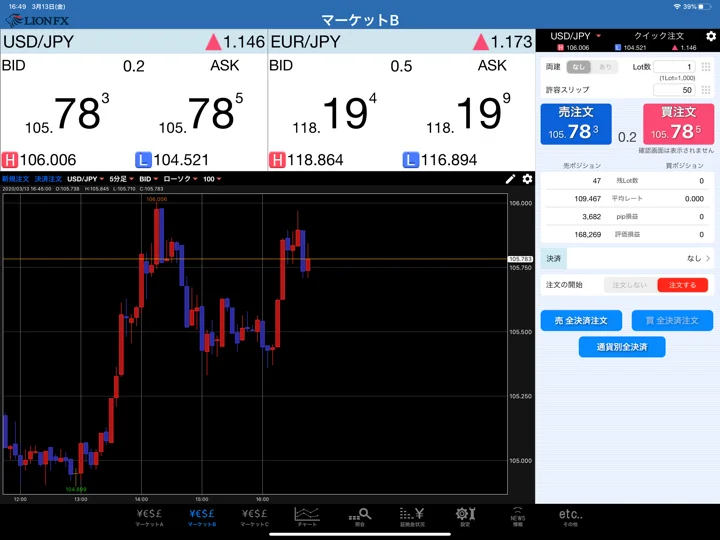Screen dimensions: 720x540
Task: Open the 設定 gear-and-wrench settings icon
Action: pos(465,517)
